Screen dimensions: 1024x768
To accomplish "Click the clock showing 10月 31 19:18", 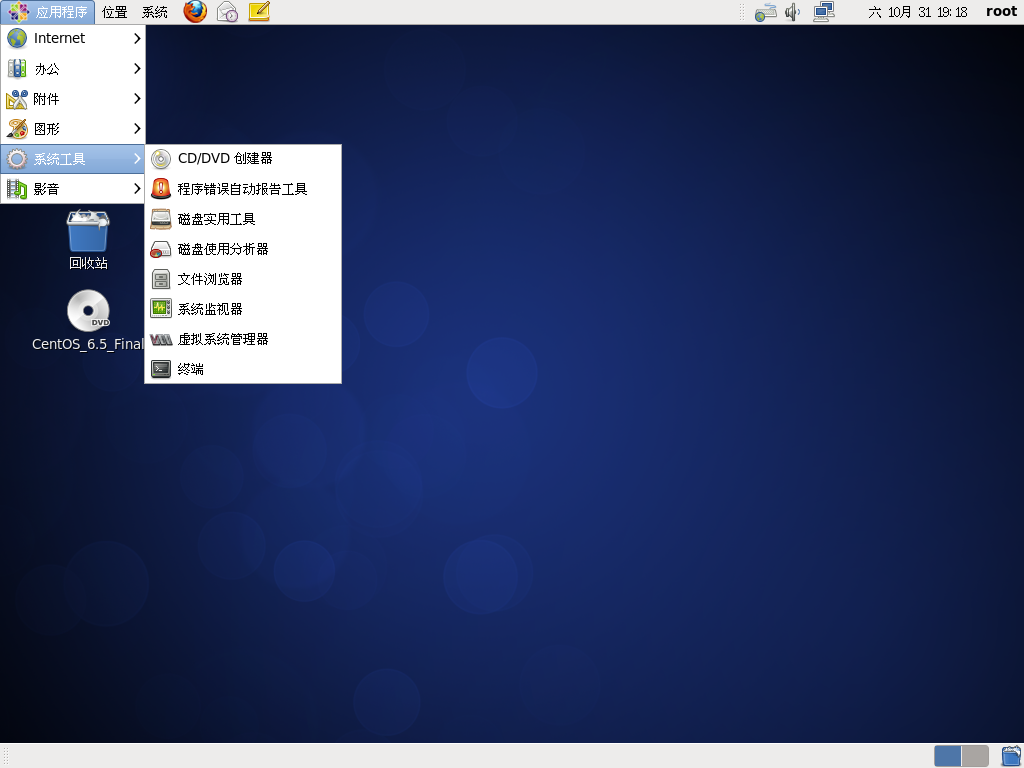I will [918, 12].
